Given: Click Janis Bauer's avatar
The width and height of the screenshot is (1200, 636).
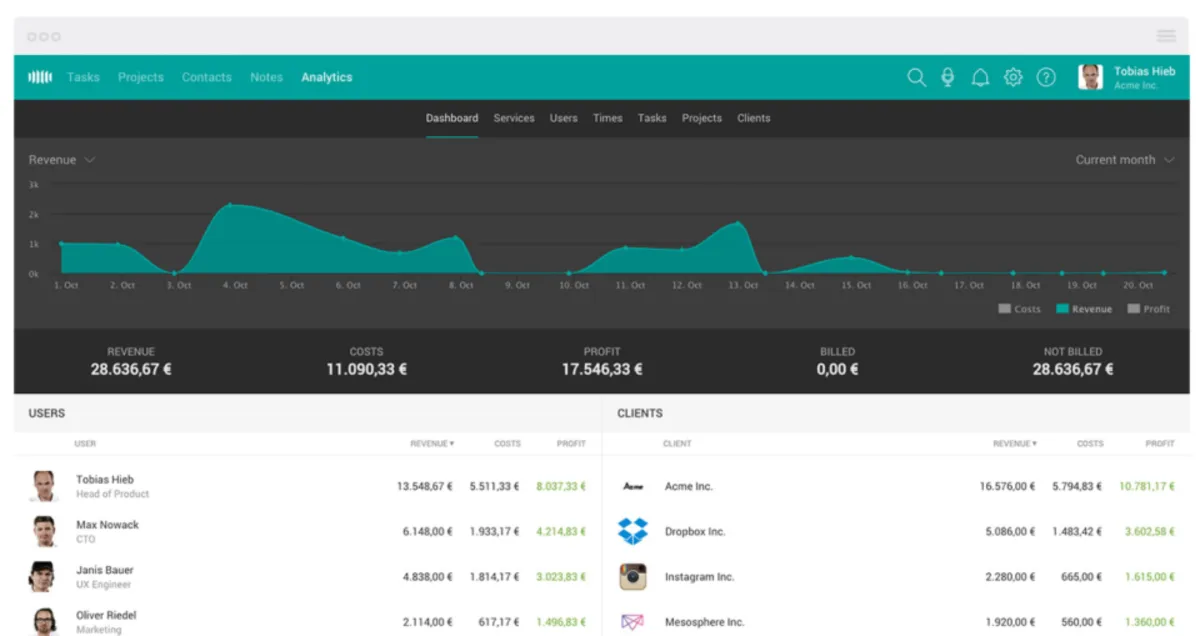Looking at the screenshot, I should pos(43,577).
